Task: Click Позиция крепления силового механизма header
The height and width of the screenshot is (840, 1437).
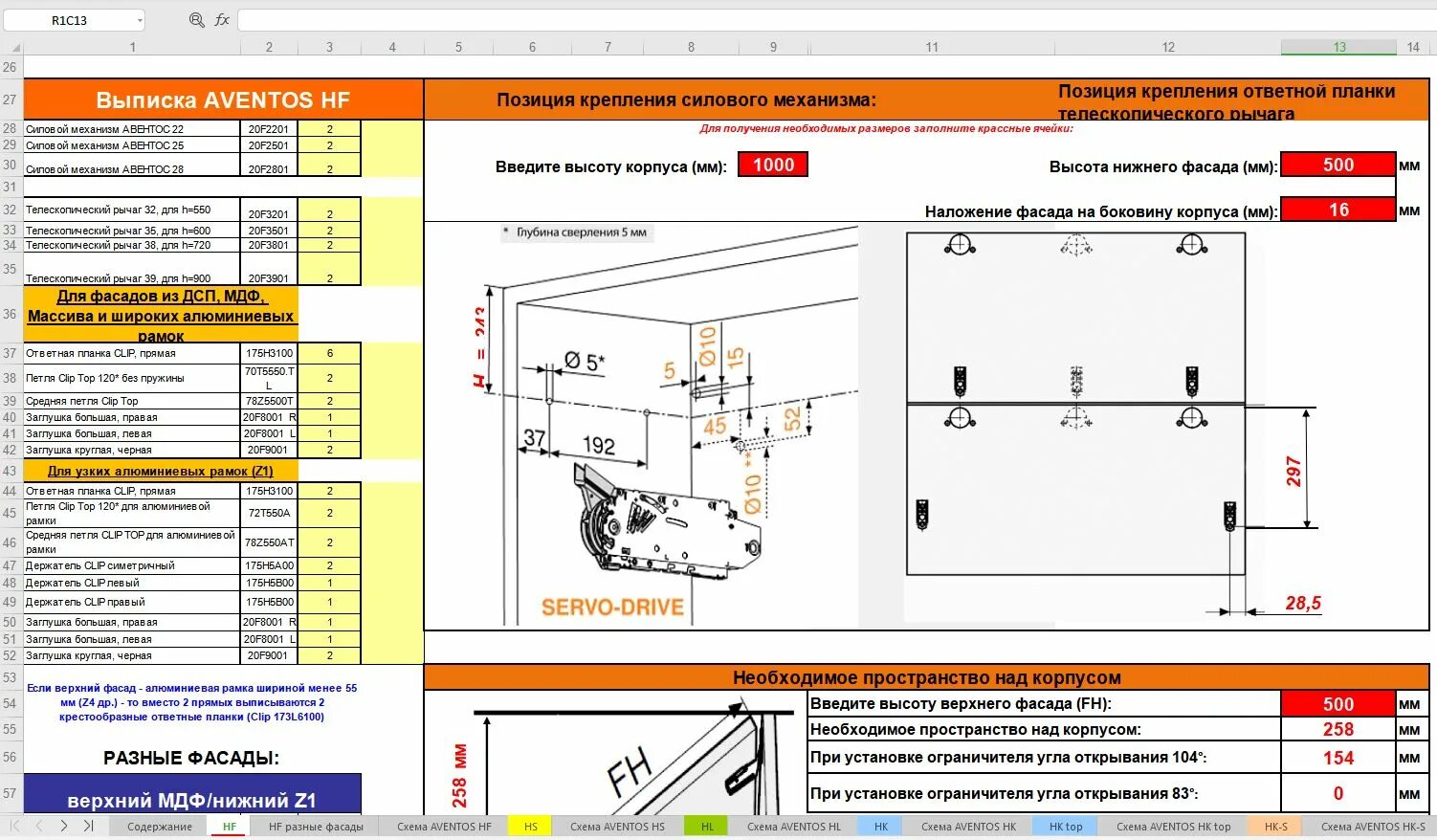Action: 686,99
